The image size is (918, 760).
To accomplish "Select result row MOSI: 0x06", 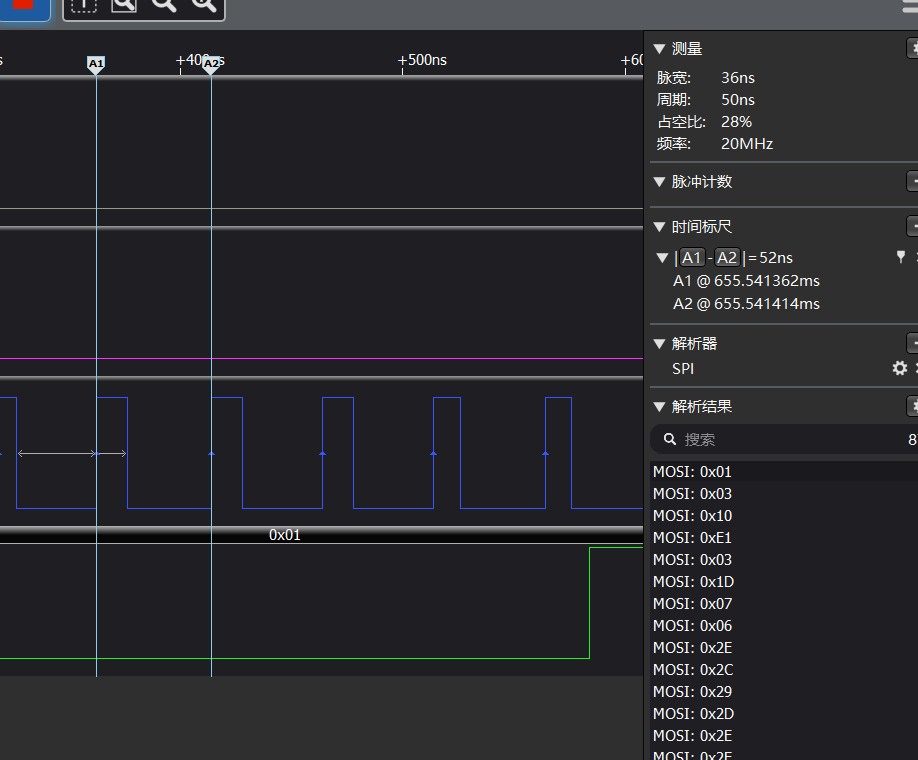I will (x=784, y=625).
